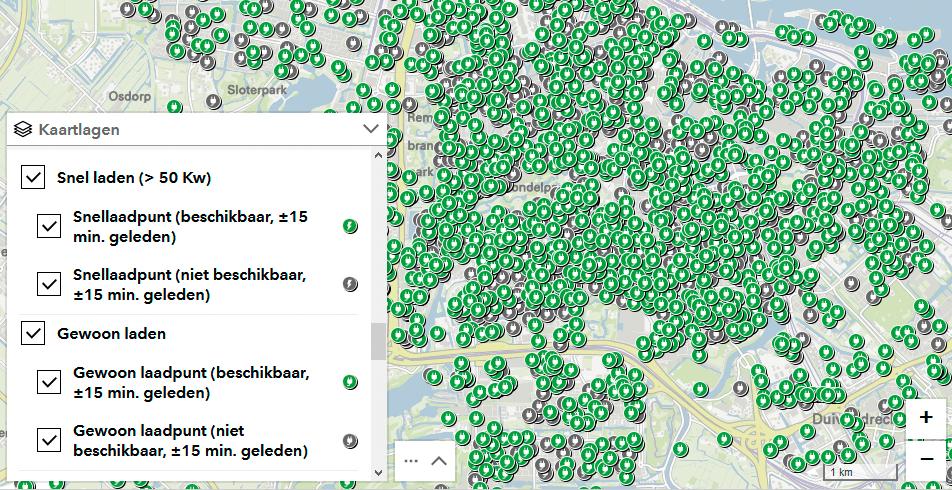Click green Gewoon laadpunt beschikbaar legend icon
This screenshot has height=490, width=952.
350,382
